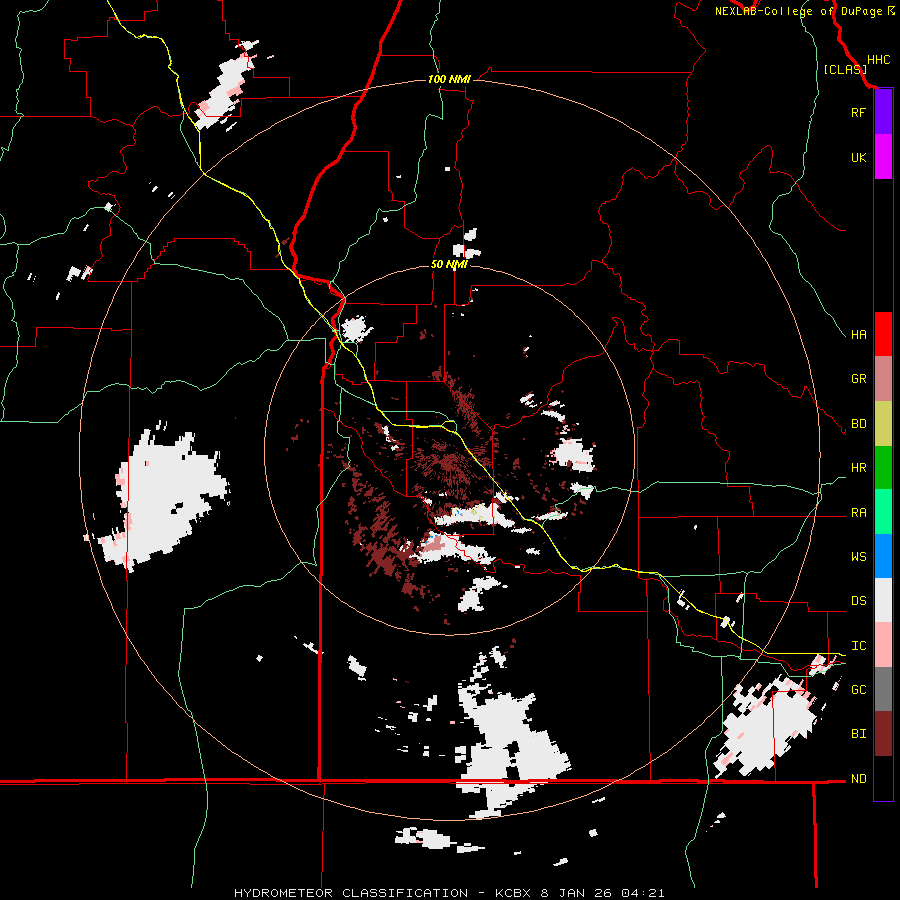Select the BD yellow legend swatch

[x=883, y=424]
